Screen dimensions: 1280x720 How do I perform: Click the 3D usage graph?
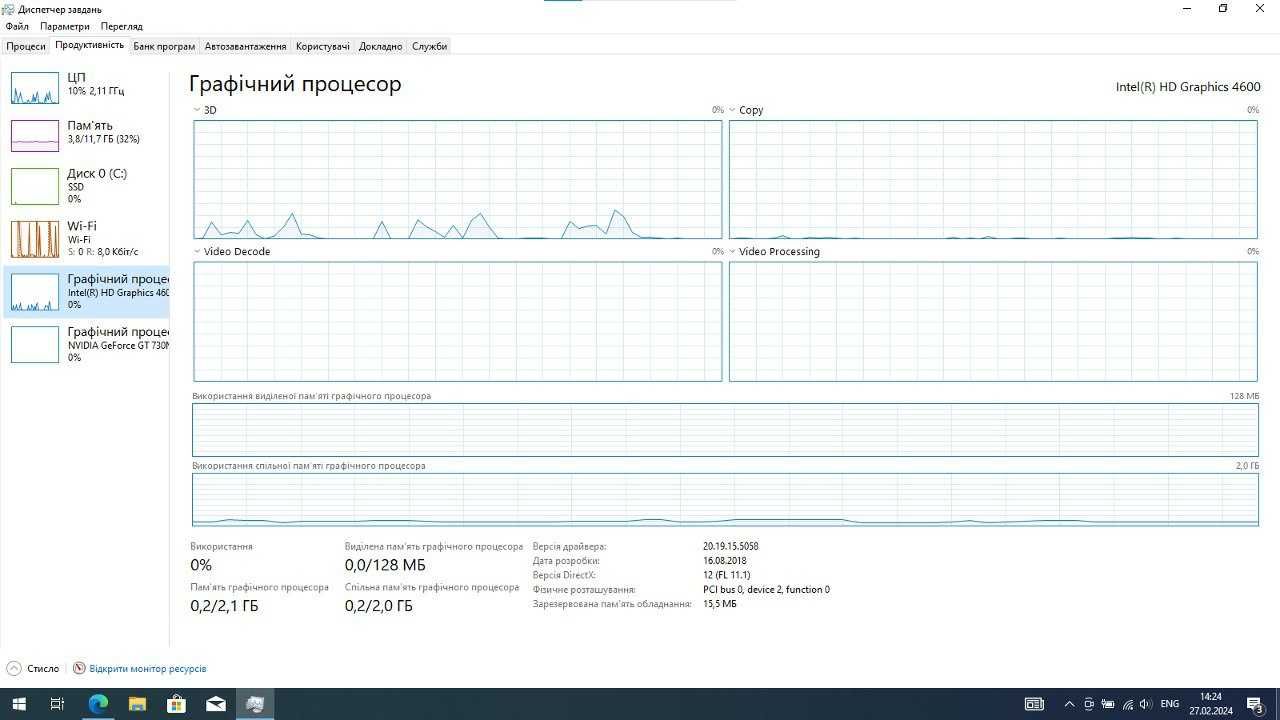click(458, 179)
